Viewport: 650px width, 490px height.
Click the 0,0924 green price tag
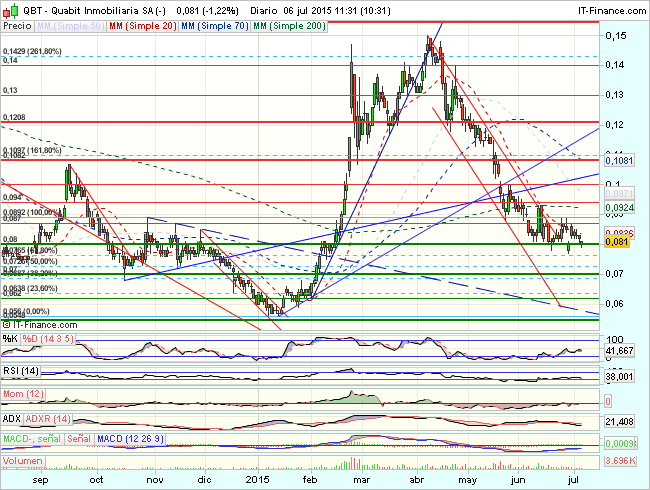(619, 207)
